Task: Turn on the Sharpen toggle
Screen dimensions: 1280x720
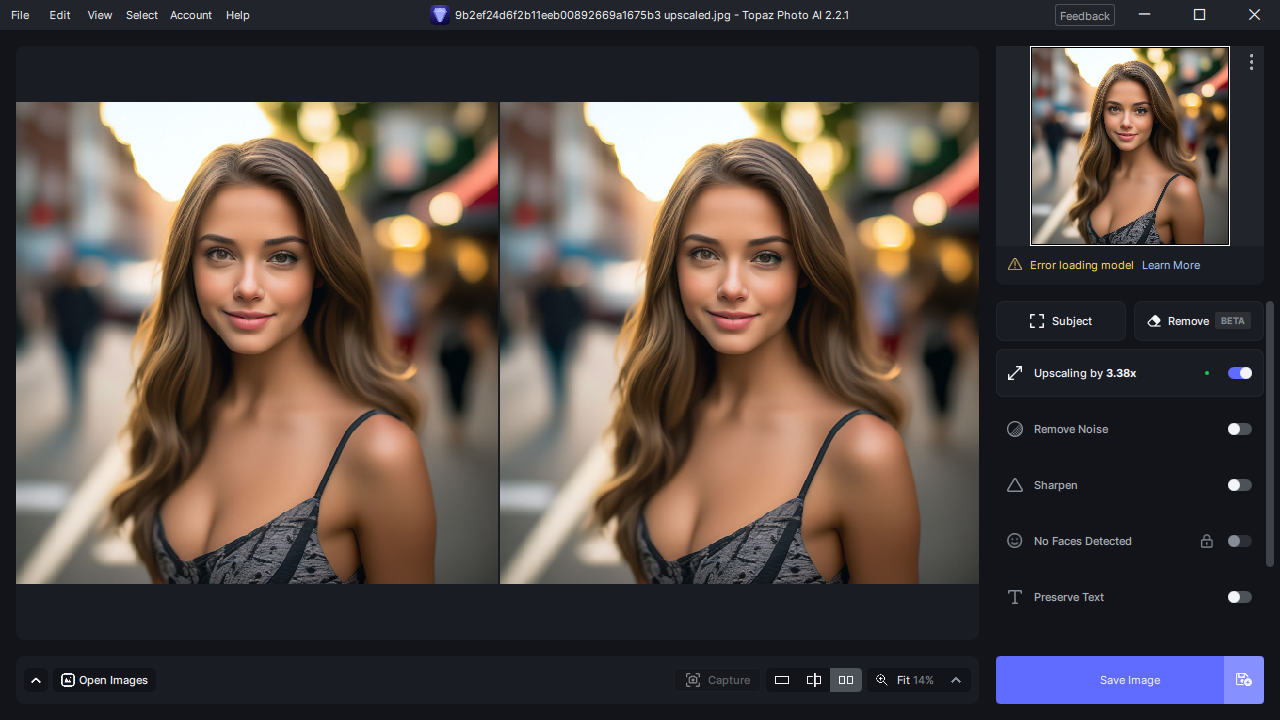Action: 1239,485
